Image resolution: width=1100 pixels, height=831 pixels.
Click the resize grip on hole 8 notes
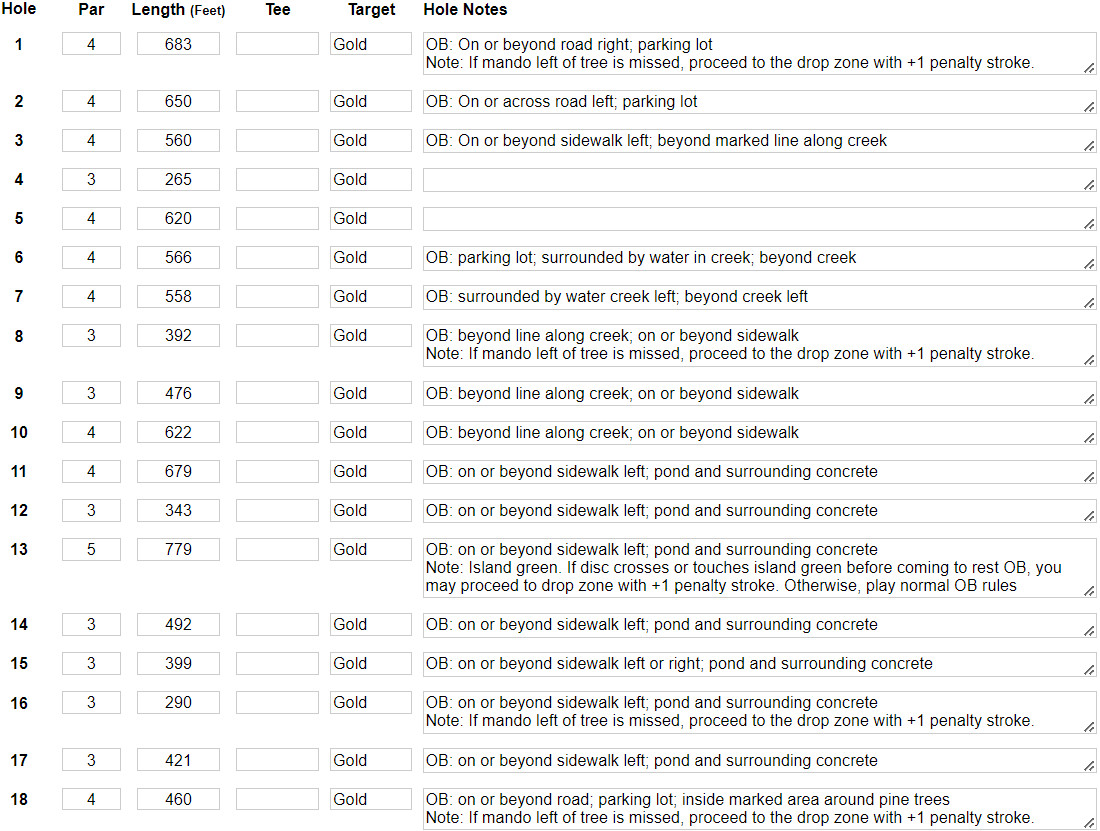point(1088,360)
